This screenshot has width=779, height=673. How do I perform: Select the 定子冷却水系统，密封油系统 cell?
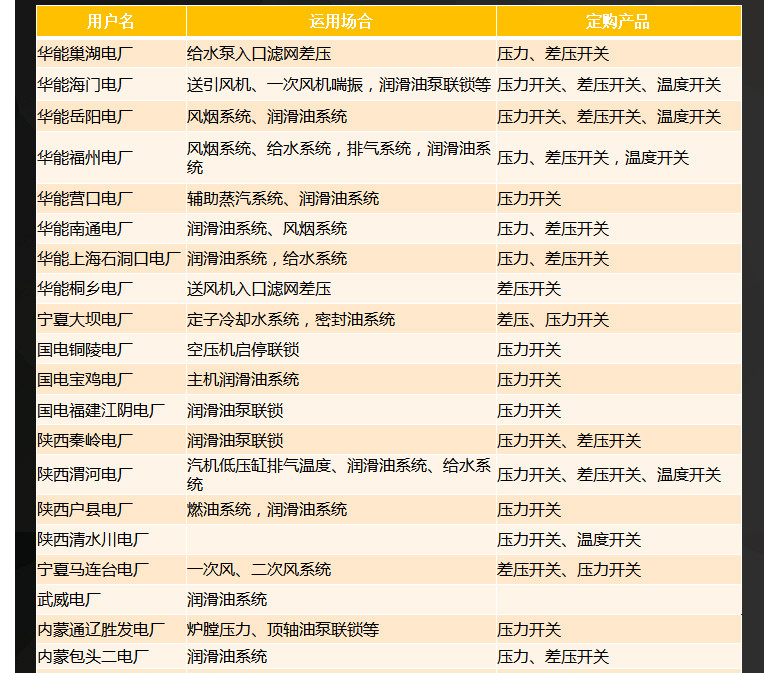(x=291, y=320)
